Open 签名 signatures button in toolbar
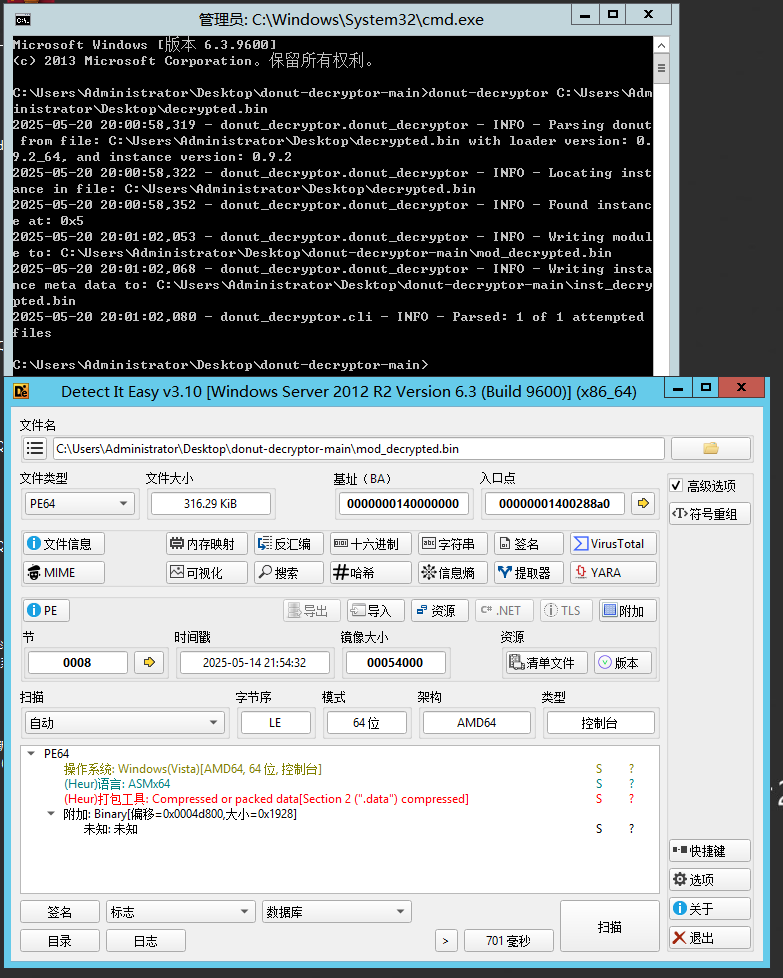This screenshot has width=783, height=978. pyautogui.click(x=528, y=544)
